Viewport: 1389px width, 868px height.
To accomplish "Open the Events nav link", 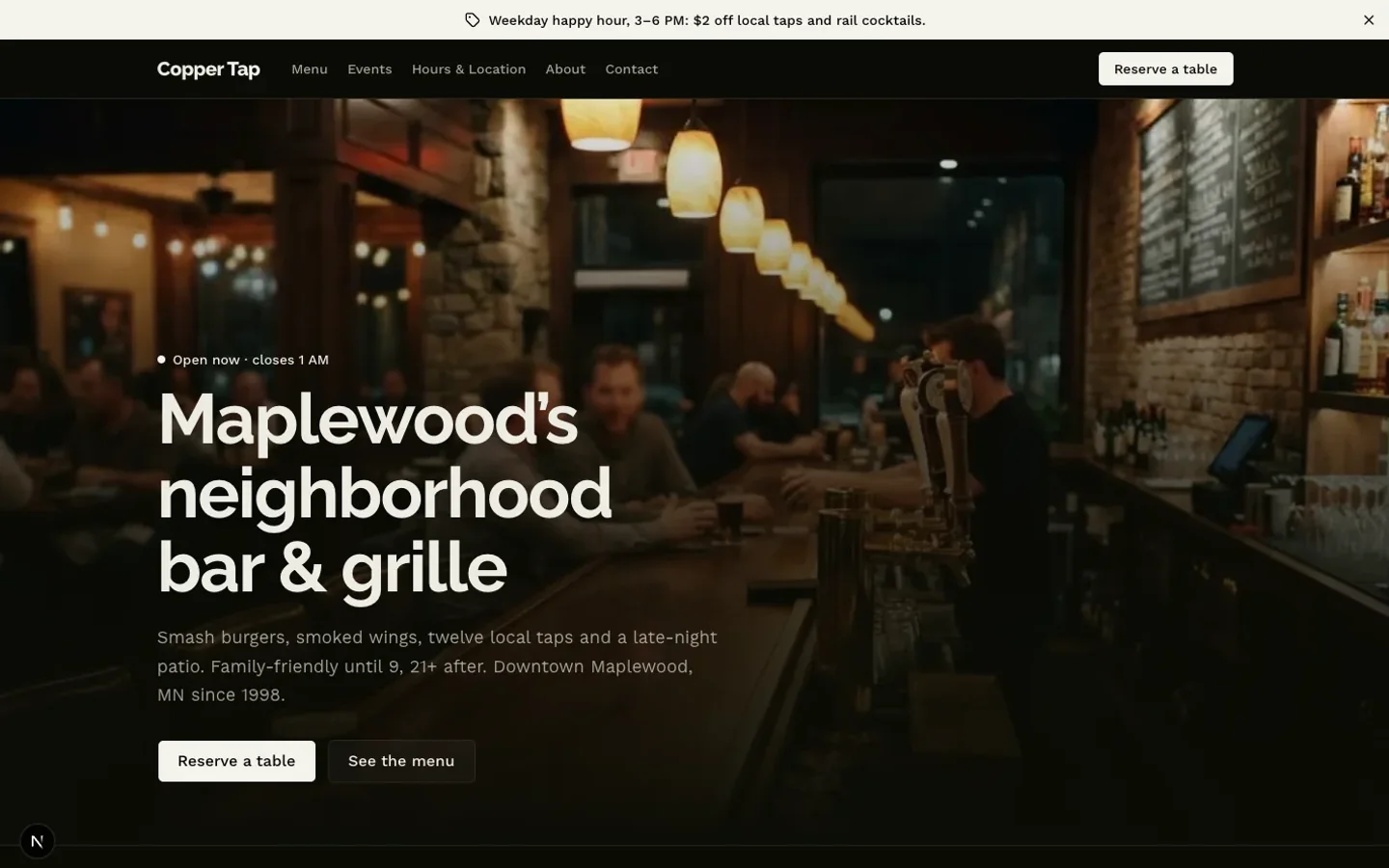I will coord(369,69).
